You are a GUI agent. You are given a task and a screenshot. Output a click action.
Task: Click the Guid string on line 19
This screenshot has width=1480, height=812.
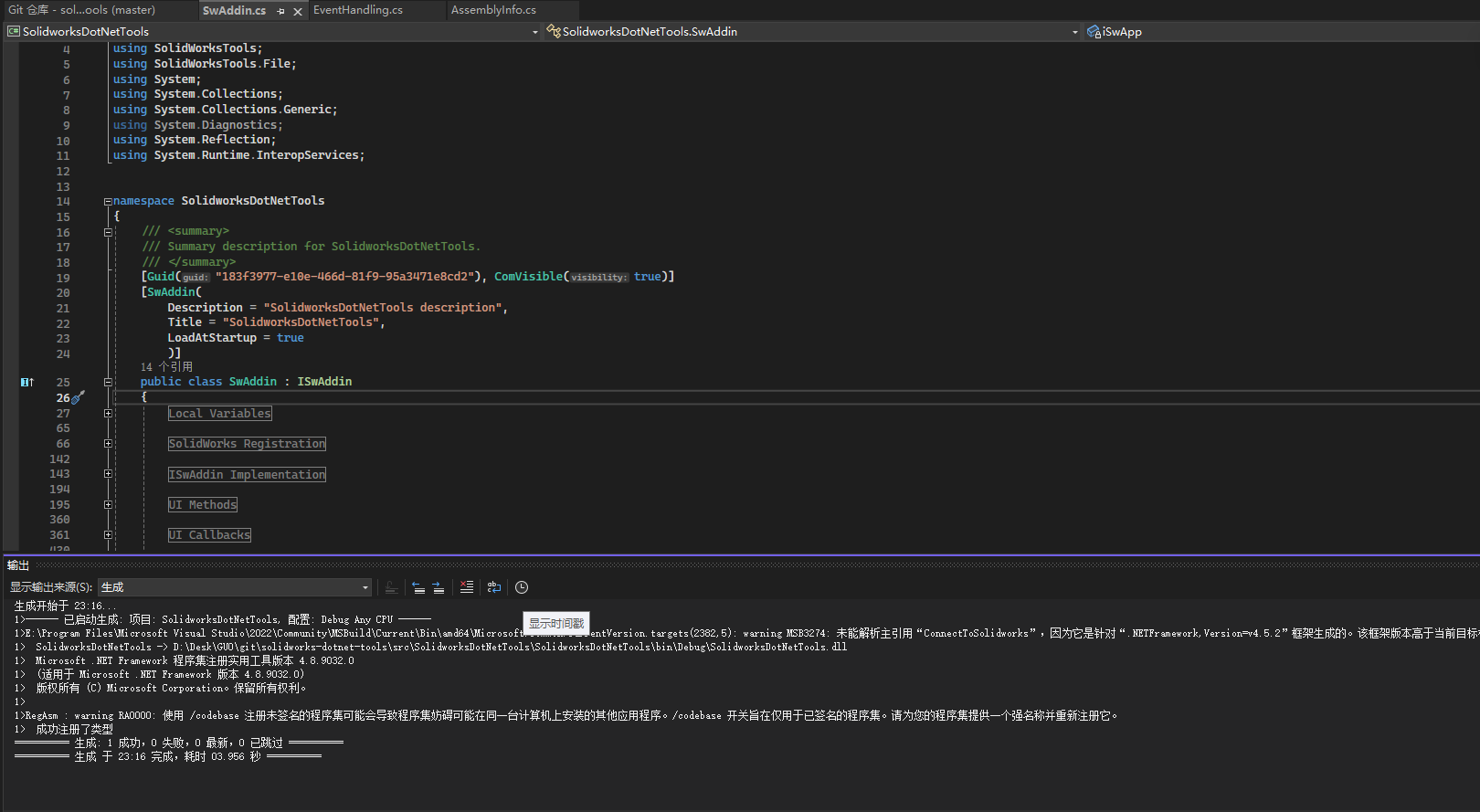(x=345, y=277)
